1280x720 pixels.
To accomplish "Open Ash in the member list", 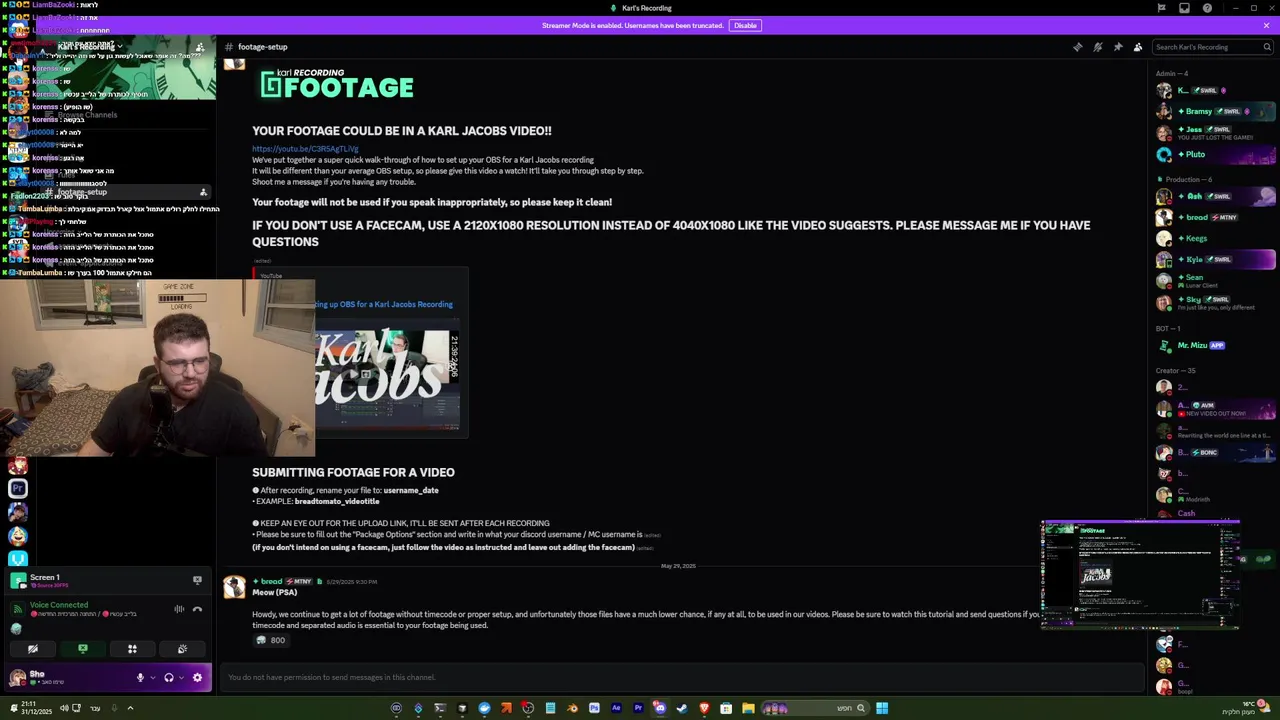I will coord(1215,196).
